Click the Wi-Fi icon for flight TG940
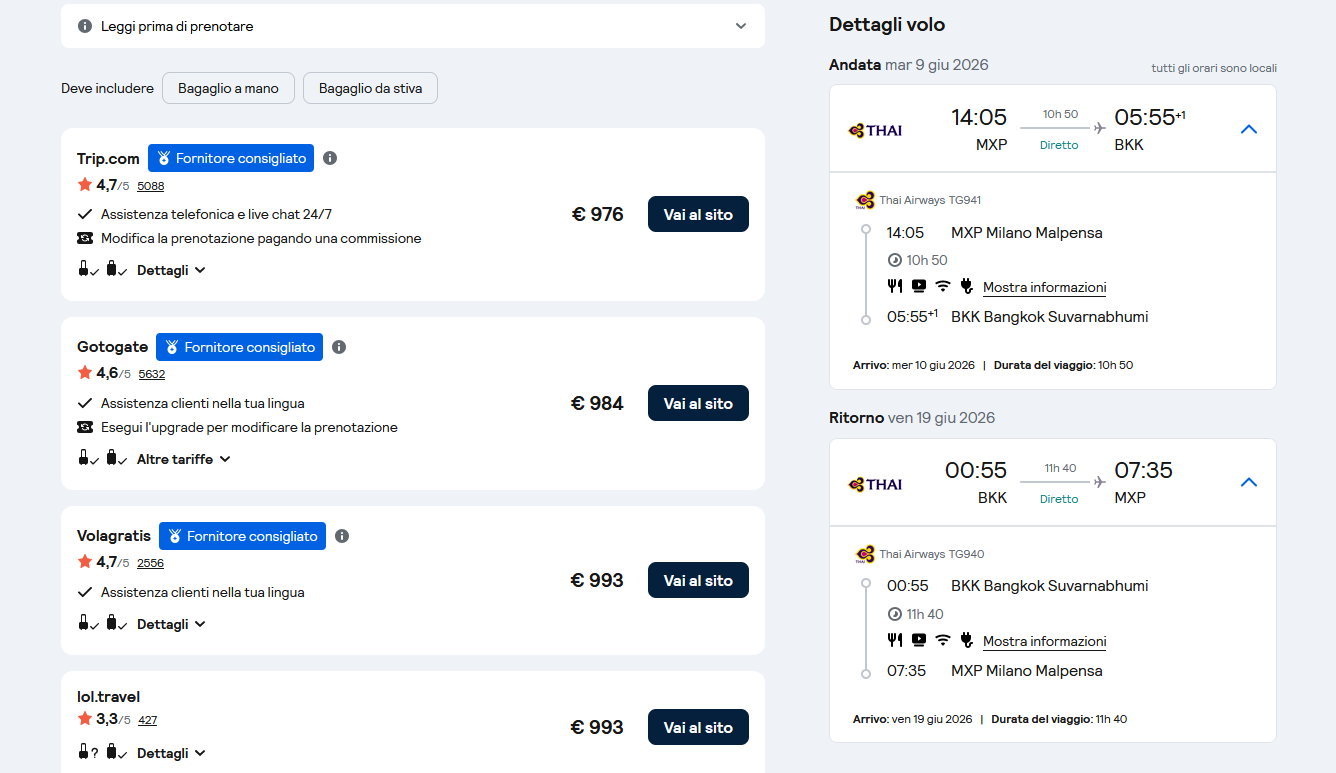This screenshot has height=773, width=1336. coord(943,640)
